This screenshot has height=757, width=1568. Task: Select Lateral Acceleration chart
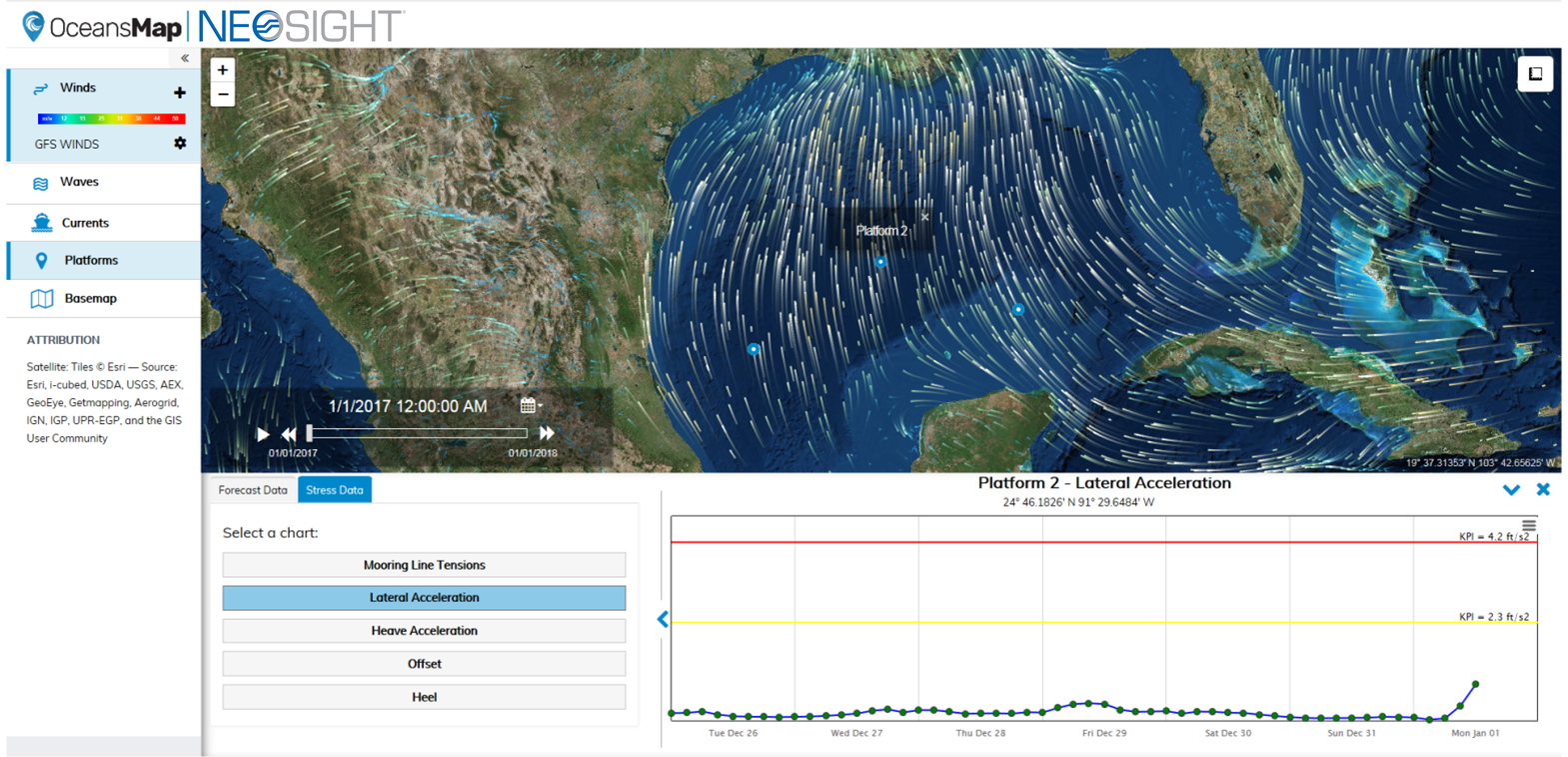[x=424, y=598]
